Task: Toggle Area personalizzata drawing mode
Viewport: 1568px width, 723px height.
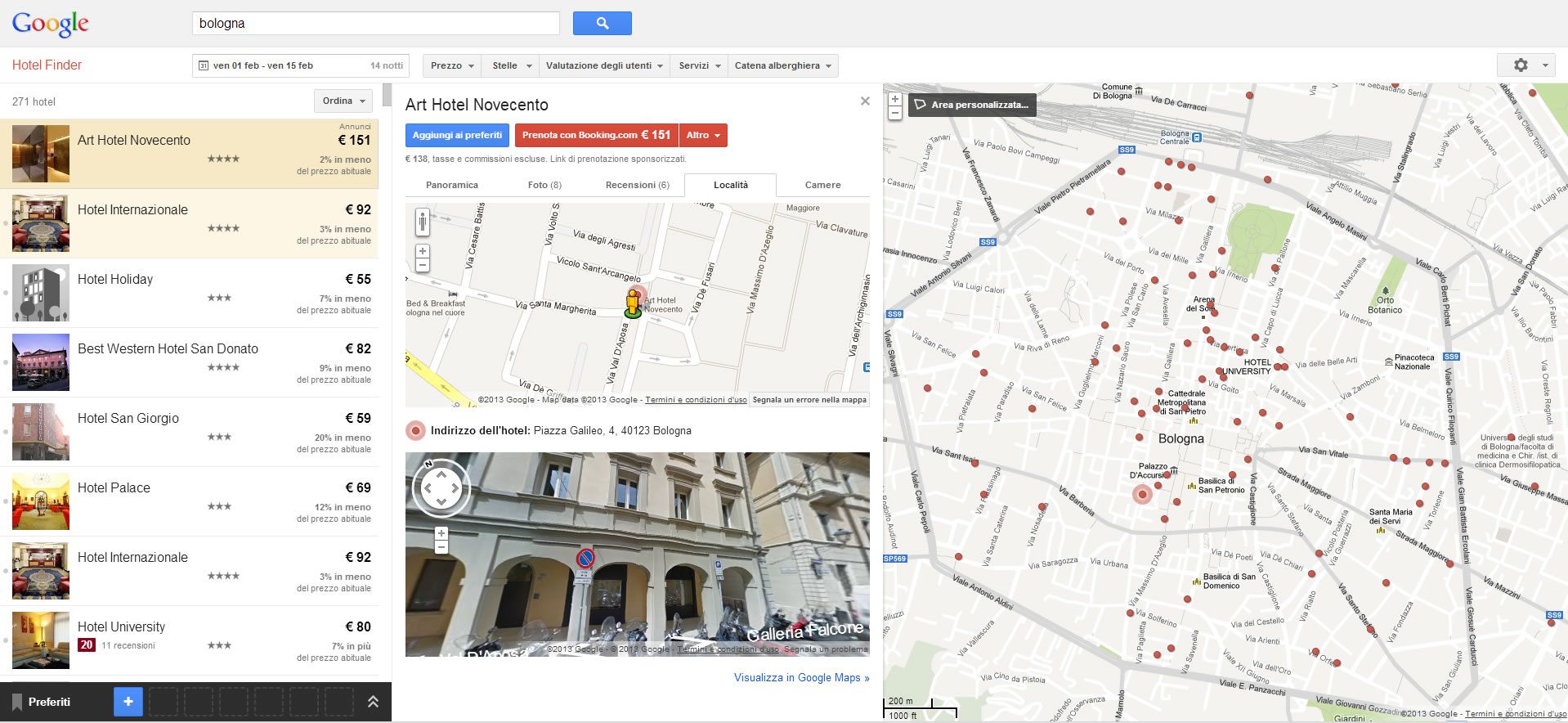Action: click(972, 105)
